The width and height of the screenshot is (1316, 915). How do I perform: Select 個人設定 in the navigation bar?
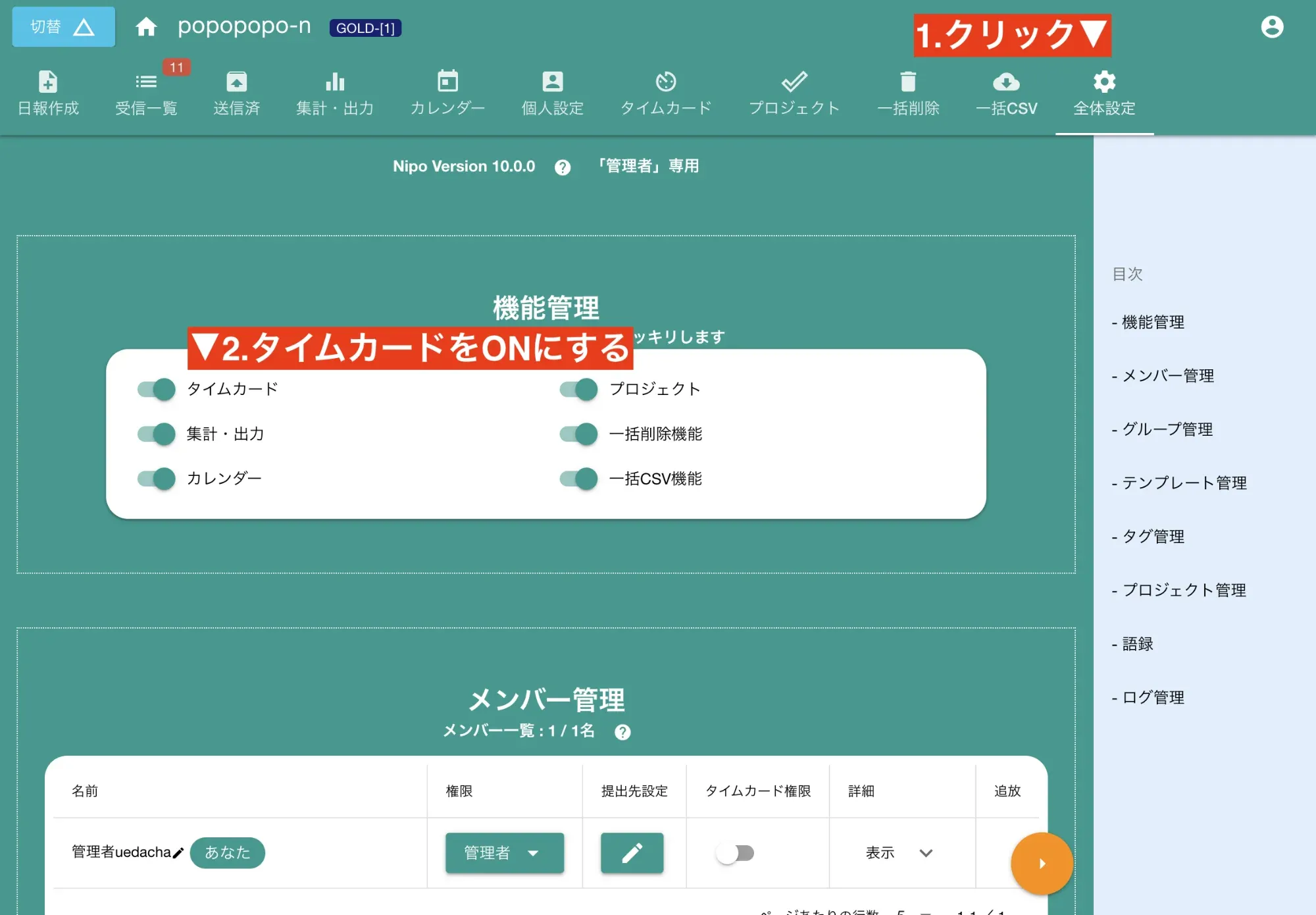click(x=552, y=92)
